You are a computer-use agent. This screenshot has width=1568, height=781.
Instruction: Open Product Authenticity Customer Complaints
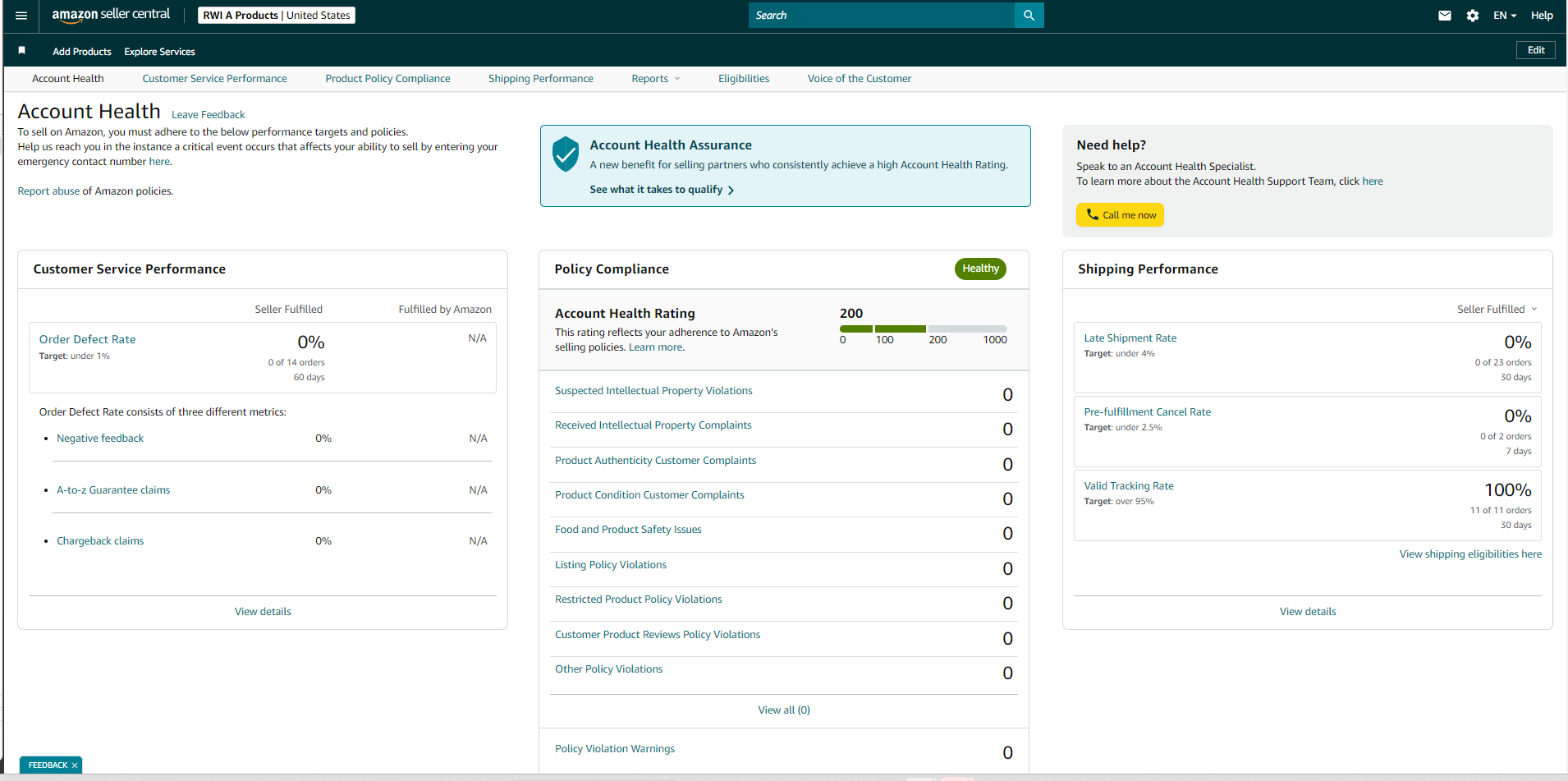[x=655, y=461]
